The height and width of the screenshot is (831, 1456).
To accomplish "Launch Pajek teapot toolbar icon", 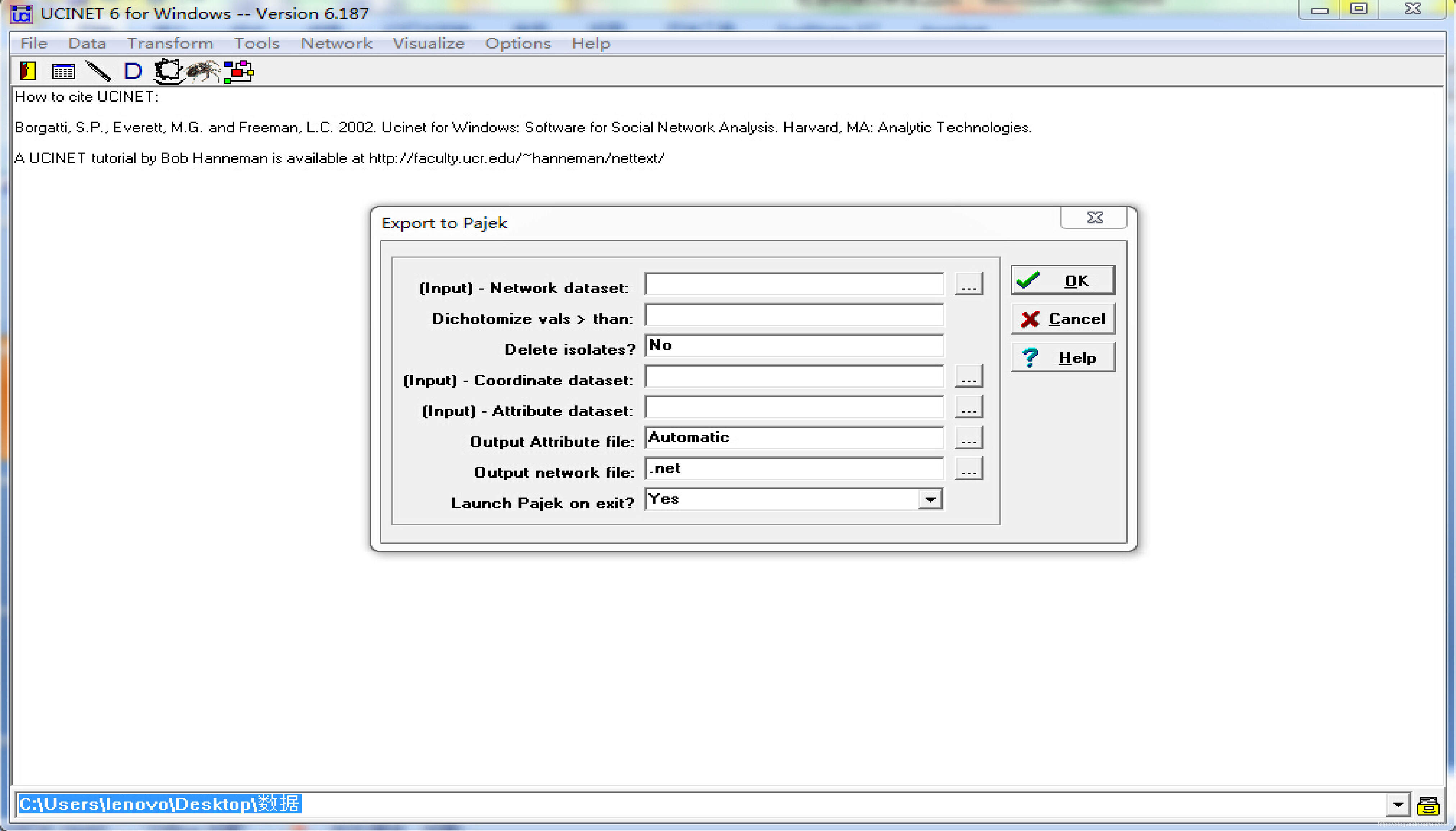I will [168, 72].
